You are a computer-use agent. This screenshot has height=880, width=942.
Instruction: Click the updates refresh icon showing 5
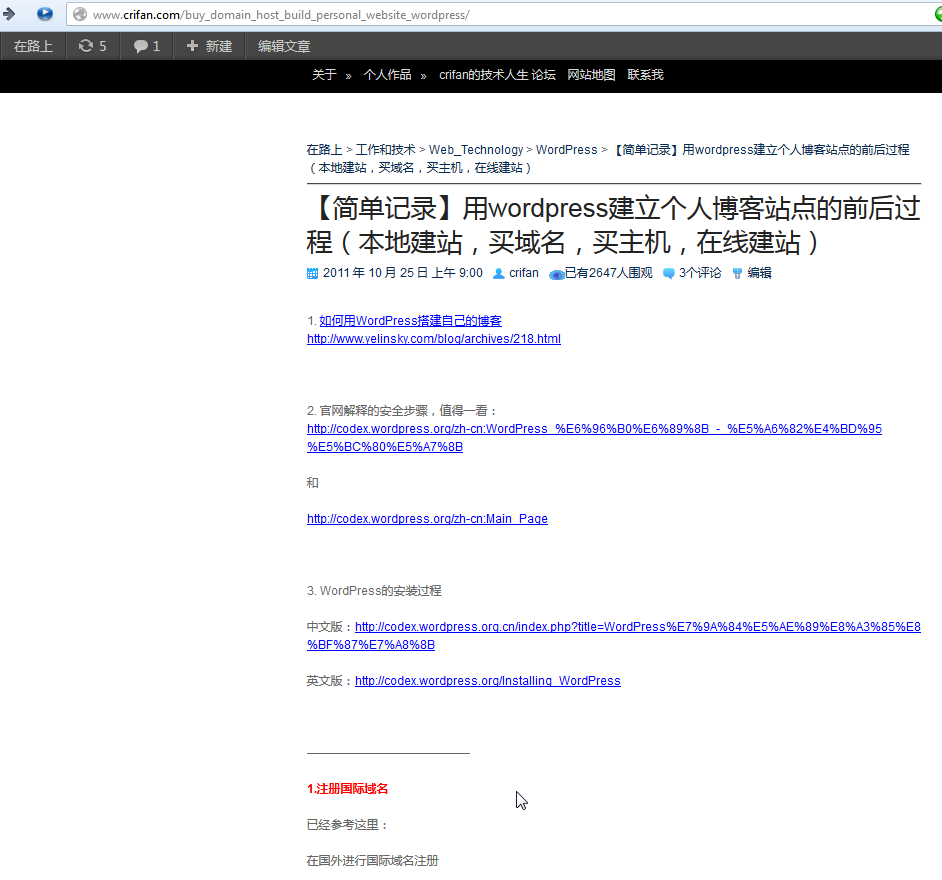(x=86, y=46)
